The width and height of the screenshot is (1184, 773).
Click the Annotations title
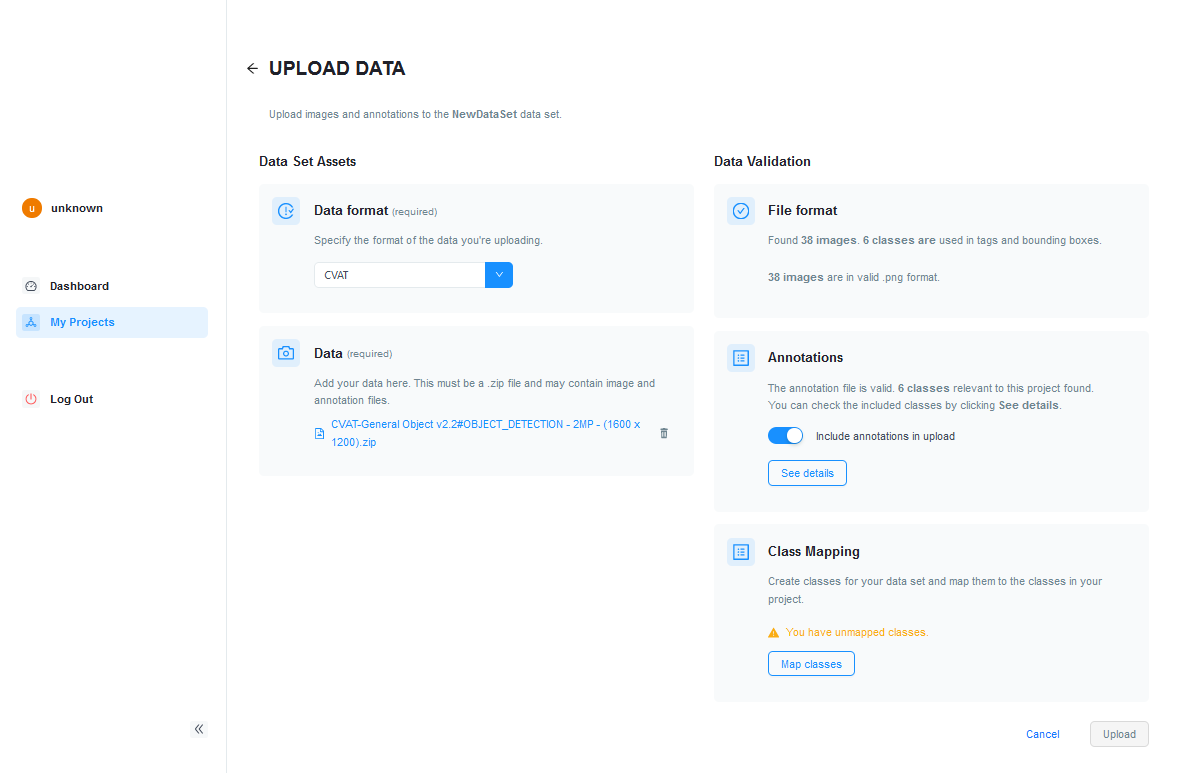pos(806,358)
